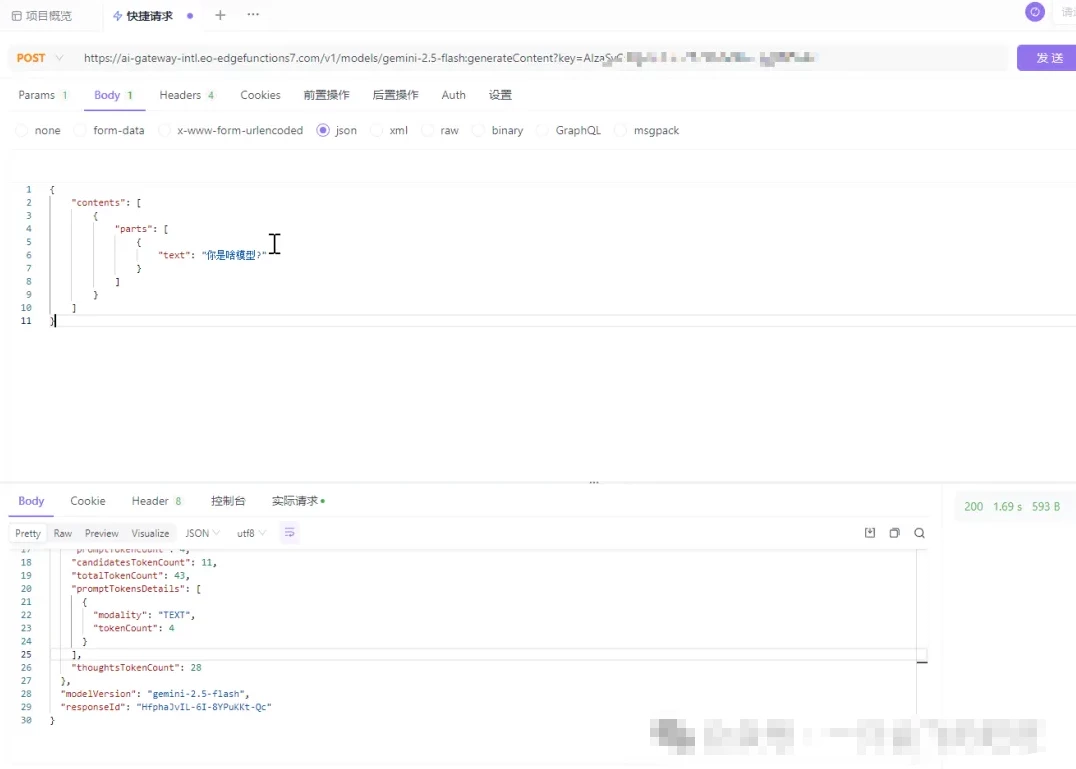Click the "modality": "TEXT" line
The height and width of the screenshot is (769, 1076).
[x=144, y=615]
